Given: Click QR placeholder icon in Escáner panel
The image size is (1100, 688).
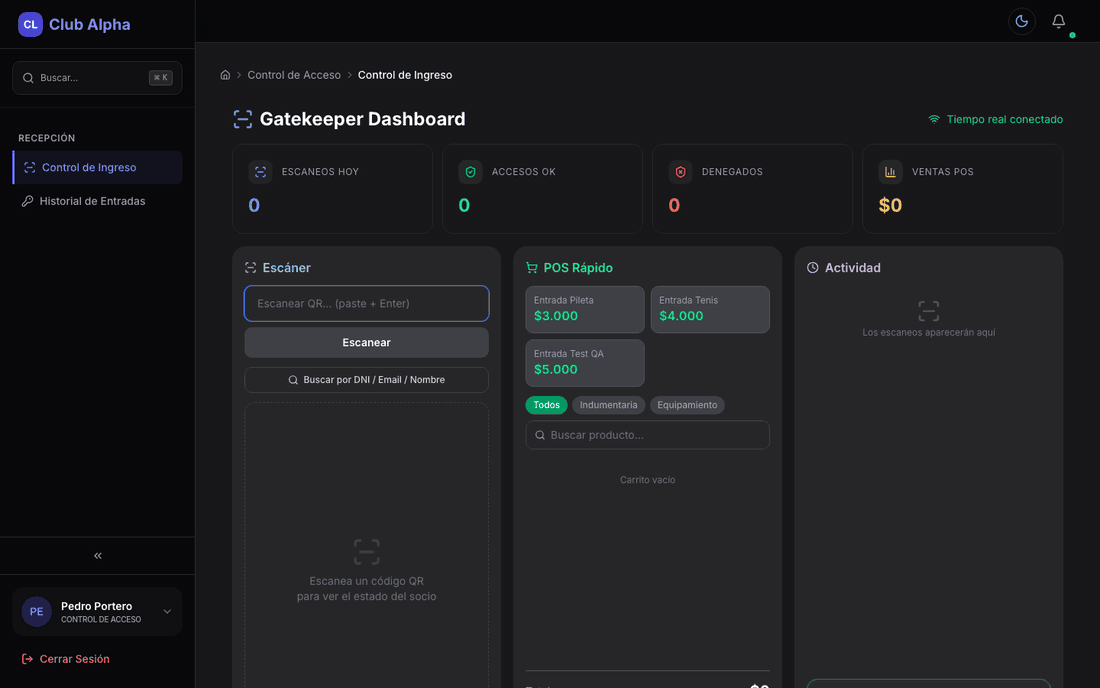Looking at the screenshot, I should point(366,552).
